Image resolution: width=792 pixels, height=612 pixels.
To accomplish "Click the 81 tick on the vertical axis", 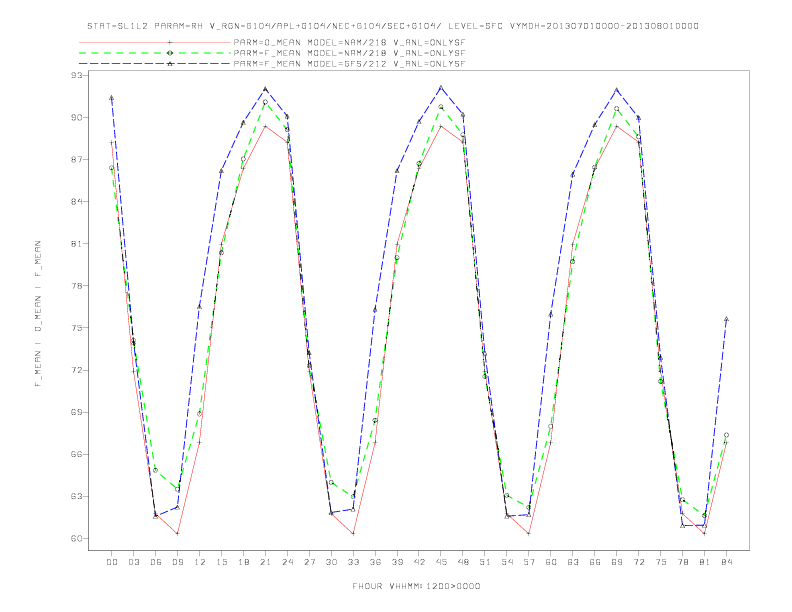I will point(78,243).
